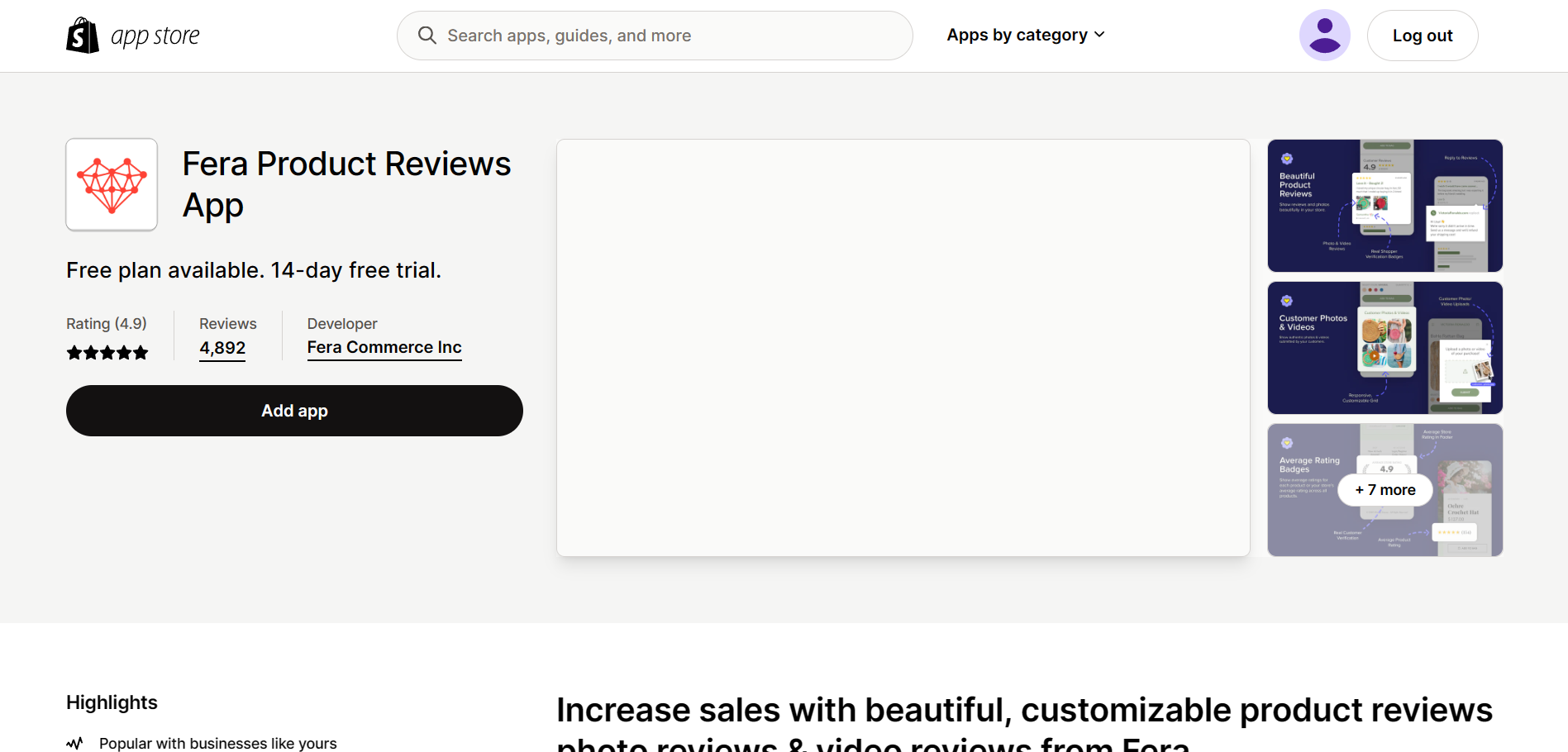Click the Reviews label
Image resolution: width=1568 pixels, height=752 pixels.
point(228,324)
